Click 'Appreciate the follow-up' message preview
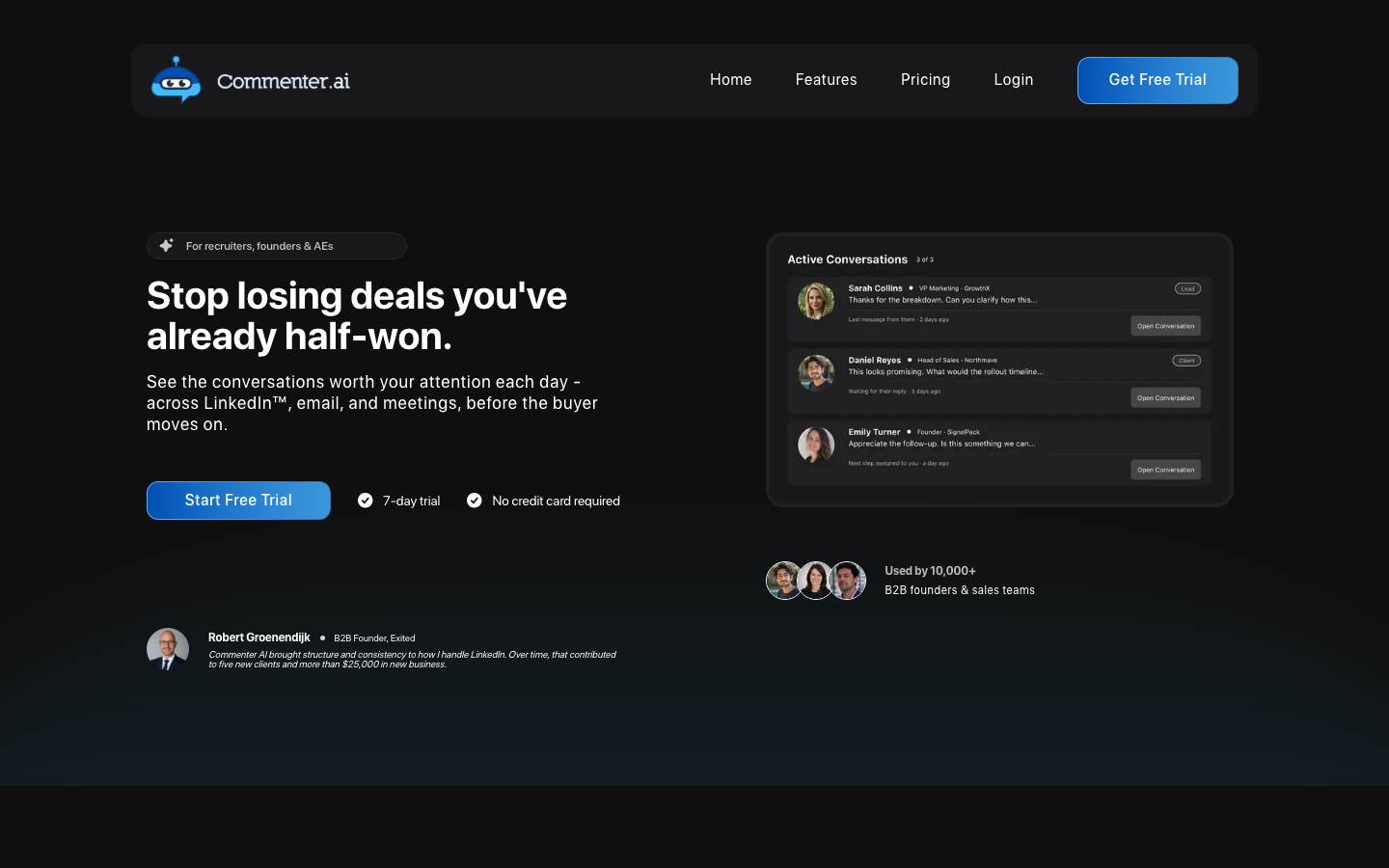The height and width of the screenshot is (868, 1389). pos(941,444)
